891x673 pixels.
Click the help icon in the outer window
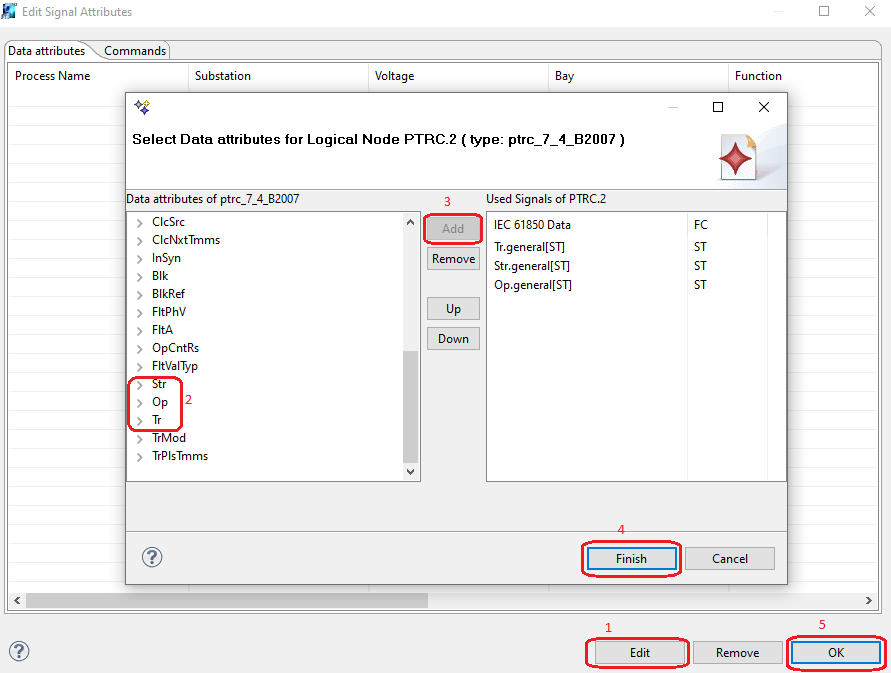pos(19,651)
